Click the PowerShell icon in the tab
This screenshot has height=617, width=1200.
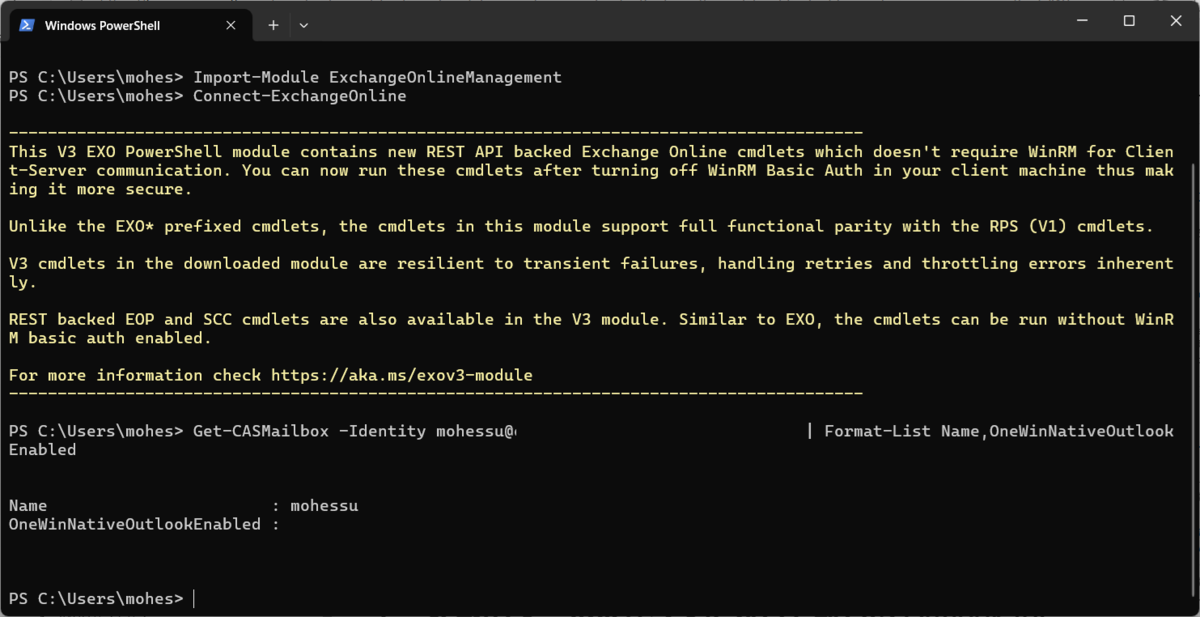click(x=27, y=24)
